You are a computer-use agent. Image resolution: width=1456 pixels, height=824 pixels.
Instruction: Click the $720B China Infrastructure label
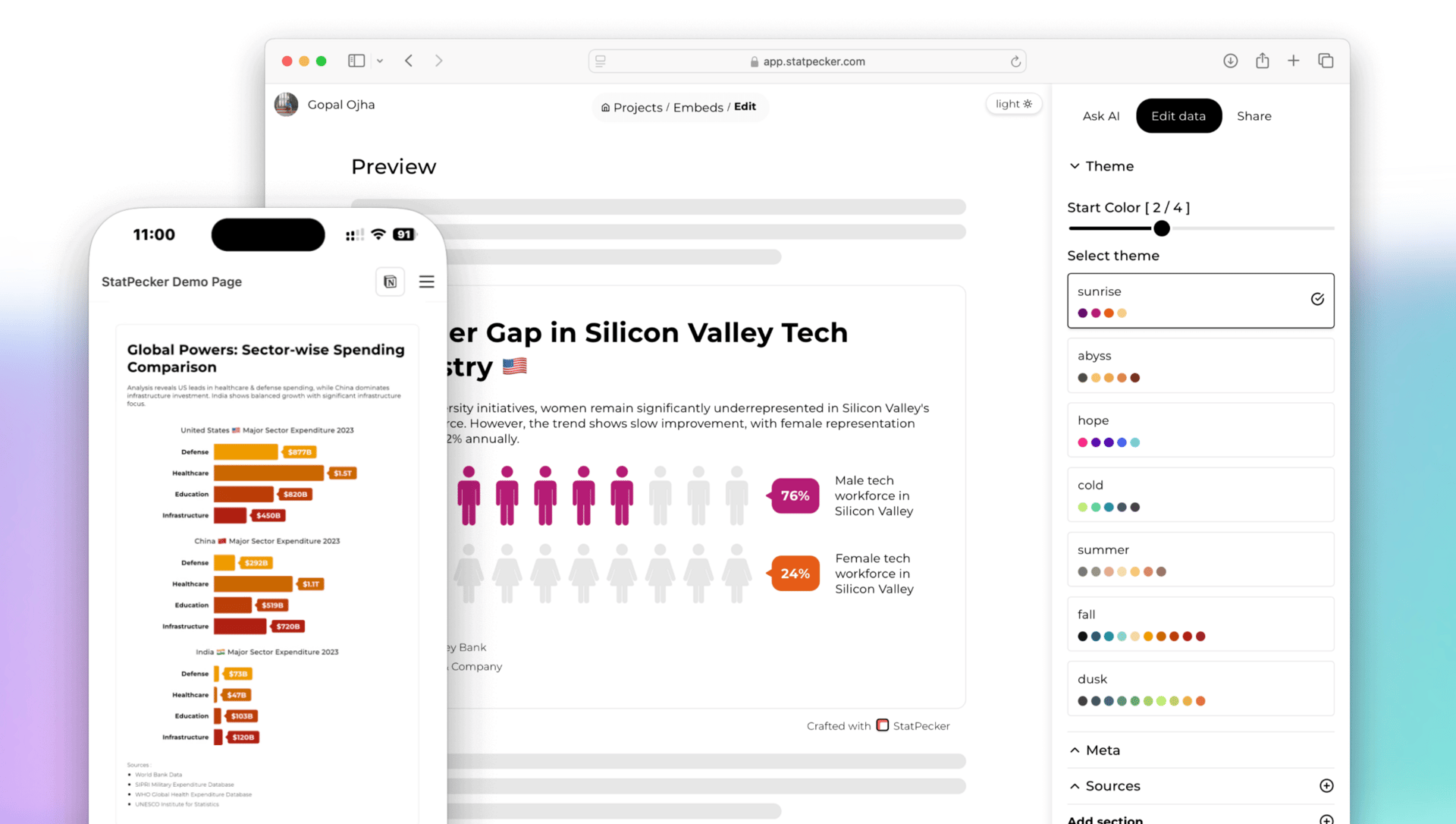[288, 627]
